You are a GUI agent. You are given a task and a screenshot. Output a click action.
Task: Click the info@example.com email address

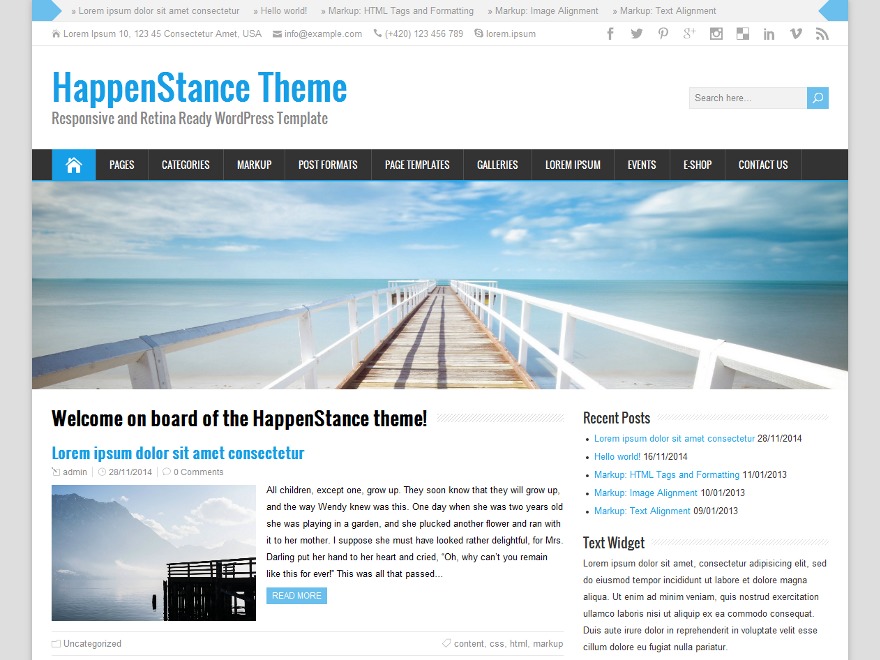[323, 34]
